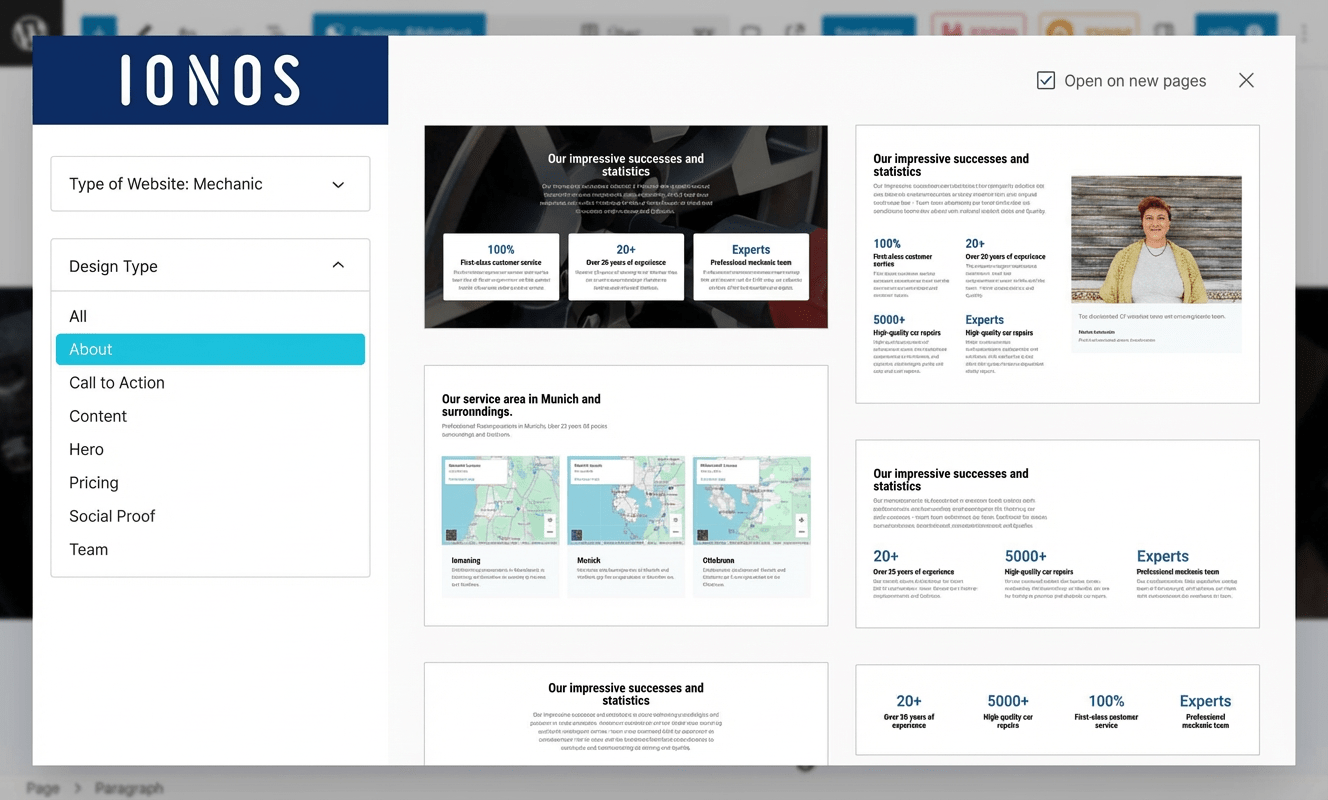Click the M IONOS icon in the toolbar
The image size is (1328, 800).
click(x=978, y=29)
